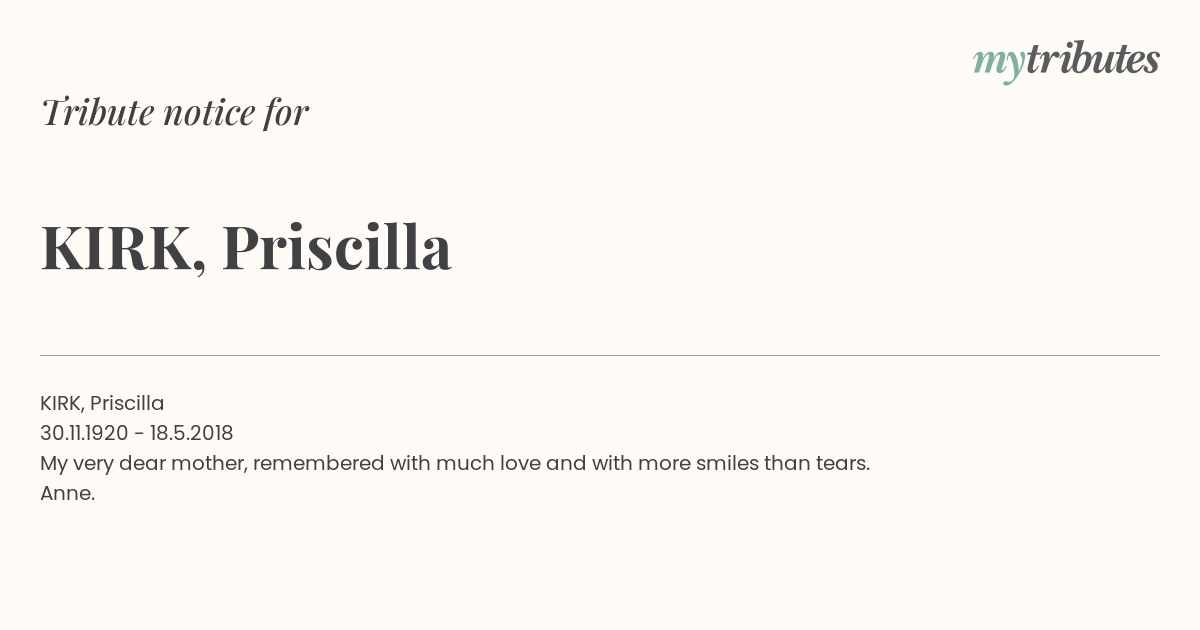The height and width of the screenshot is (630, 1200).
Task: Click the green 'my' part of the logo
Action: pyautogui.click(x=999, y=63)
